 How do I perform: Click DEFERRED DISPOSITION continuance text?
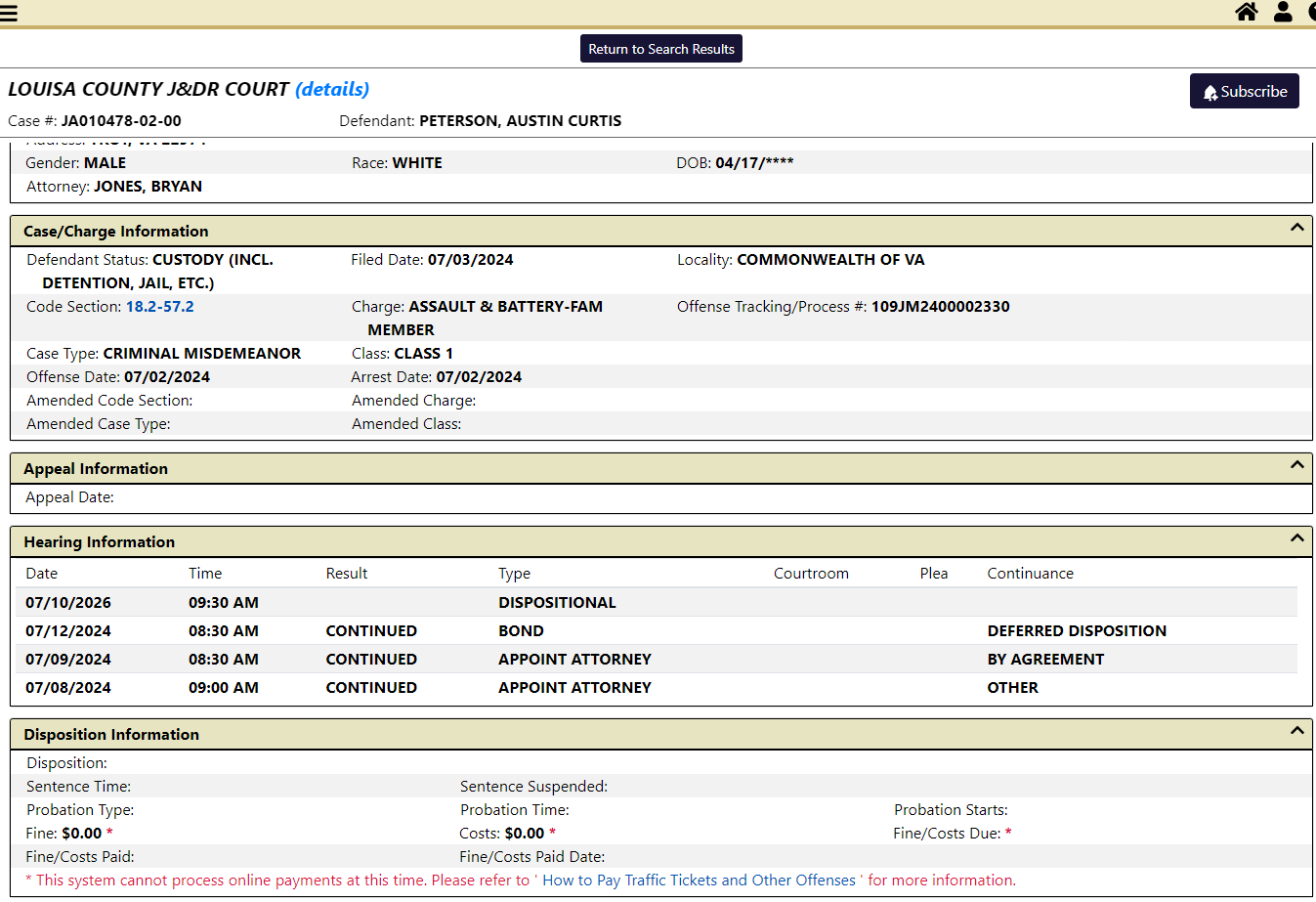1077,631
